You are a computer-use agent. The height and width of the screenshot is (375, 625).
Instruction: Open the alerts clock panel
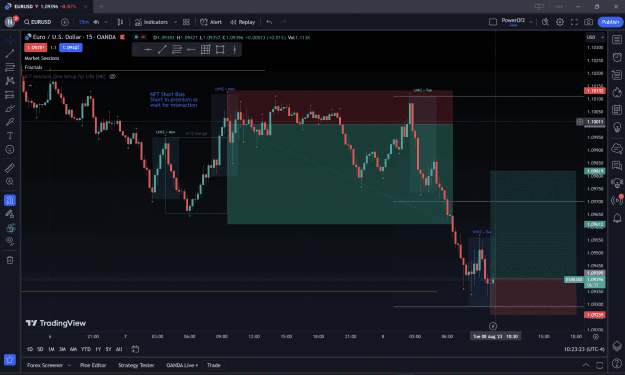617,57
